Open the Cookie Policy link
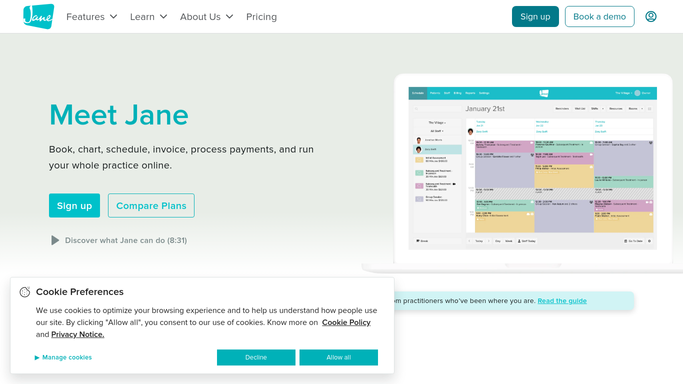This screenshot has width=683, height=384. click(x=346, y=323)
